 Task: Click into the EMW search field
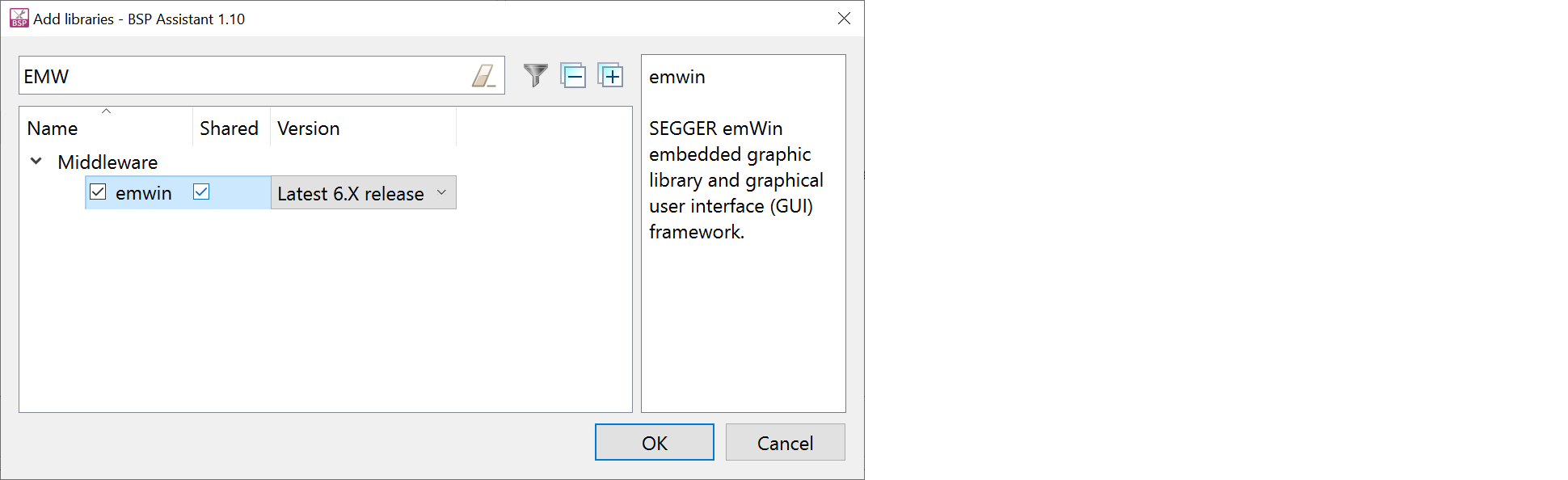[x=242, y=76]
